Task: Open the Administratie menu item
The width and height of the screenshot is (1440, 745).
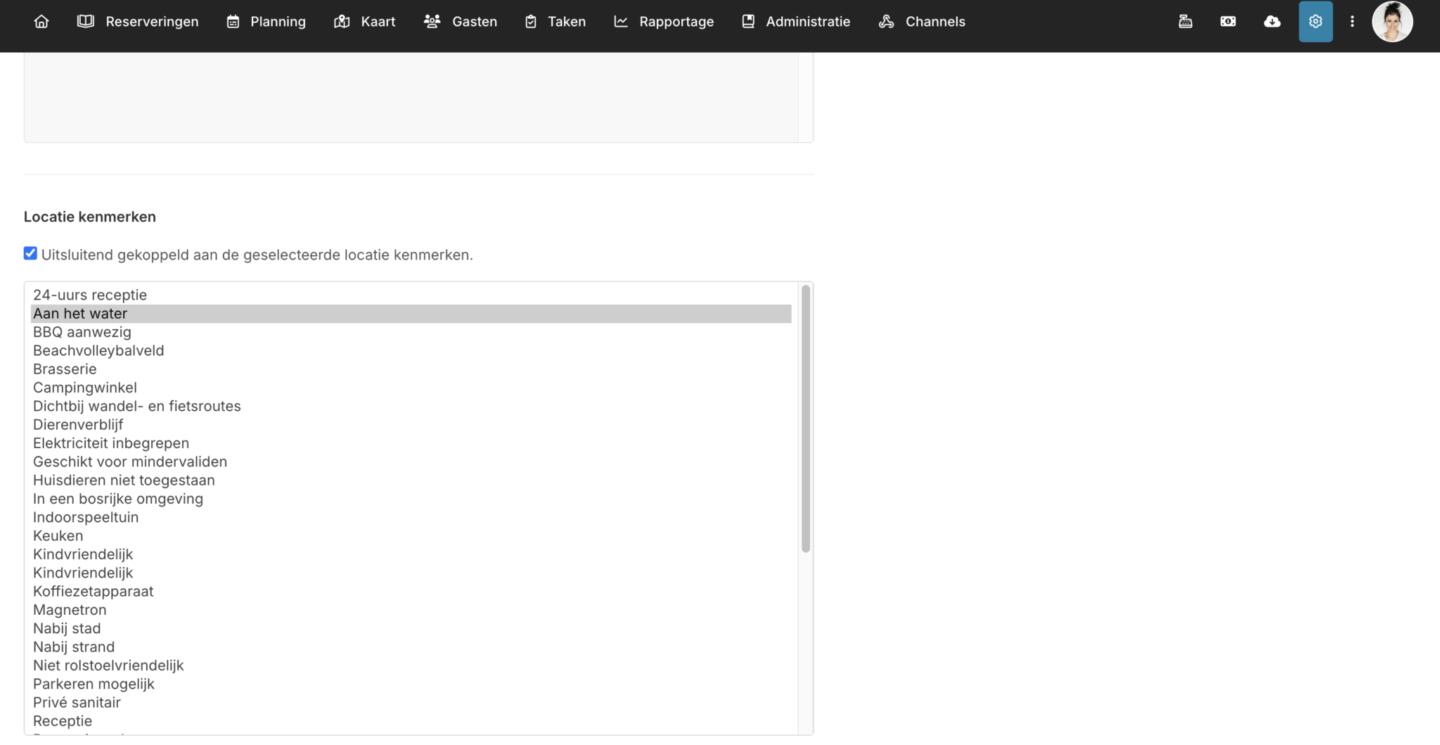Action: click(796, 21)
